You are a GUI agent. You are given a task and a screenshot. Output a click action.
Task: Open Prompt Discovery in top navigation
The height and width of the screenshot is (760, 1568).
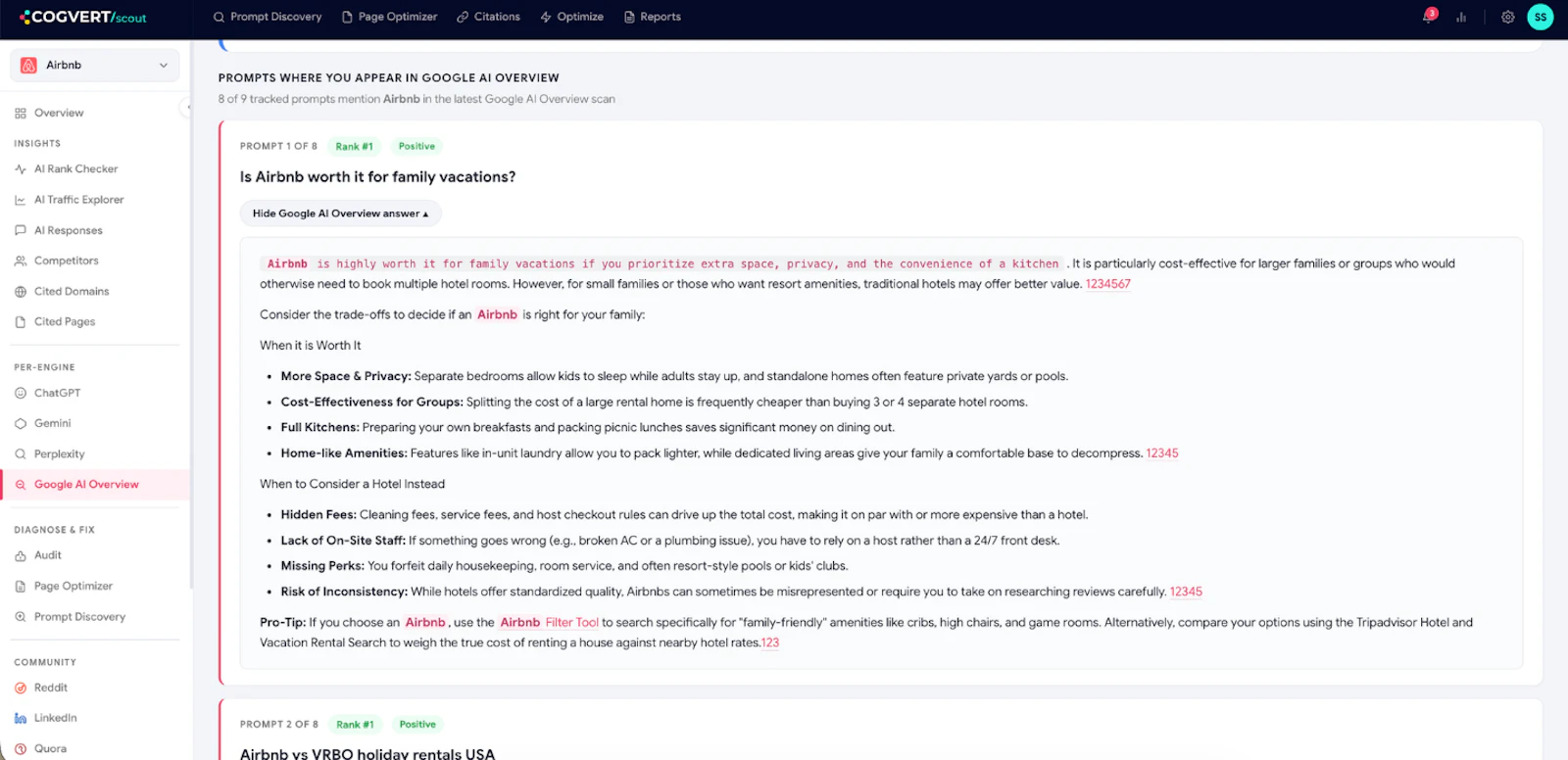click(268, 17)
